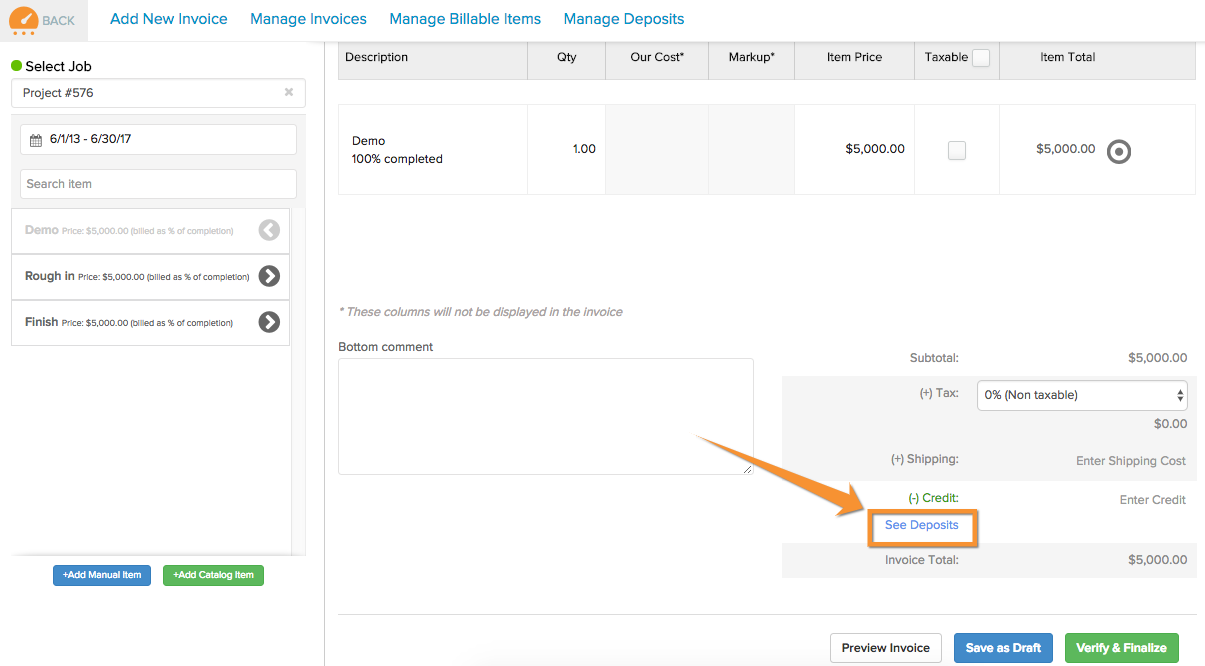
Task: Click the Demo row Qty value 1.00
Action: click(584, 149)
